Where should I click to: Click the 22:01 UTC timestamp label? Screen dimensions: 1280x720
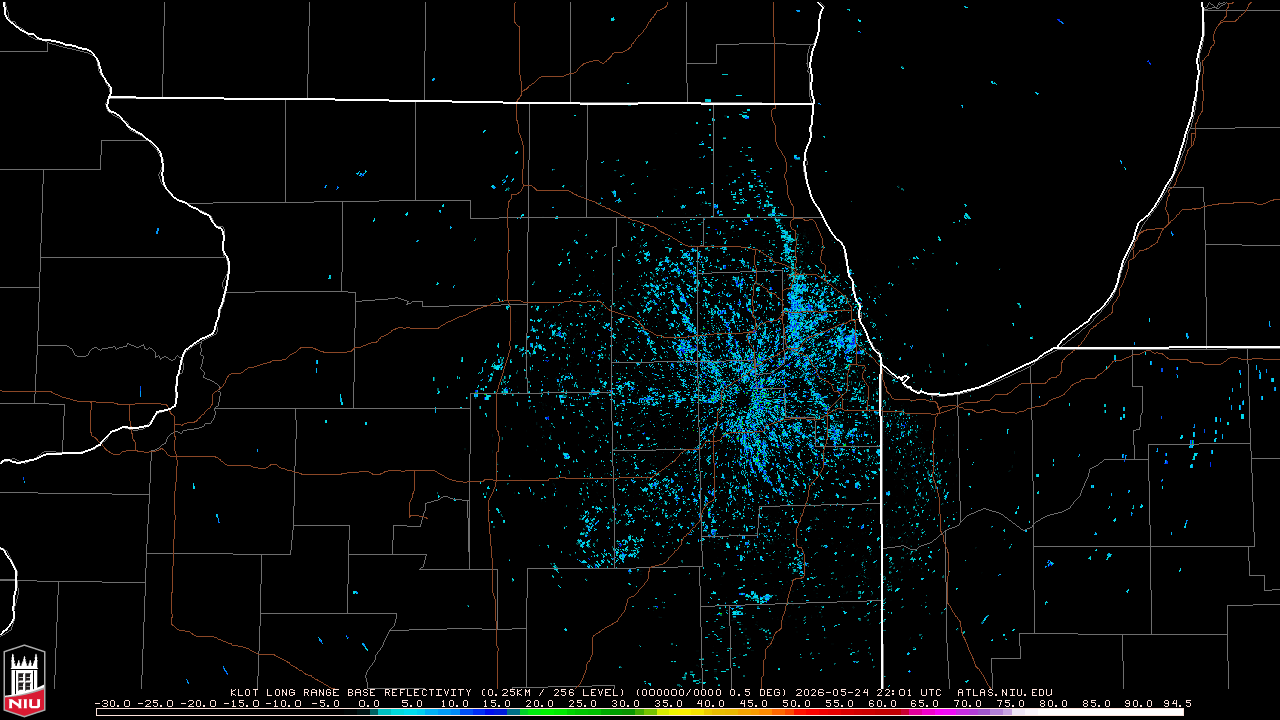click(x=910, y=692)
